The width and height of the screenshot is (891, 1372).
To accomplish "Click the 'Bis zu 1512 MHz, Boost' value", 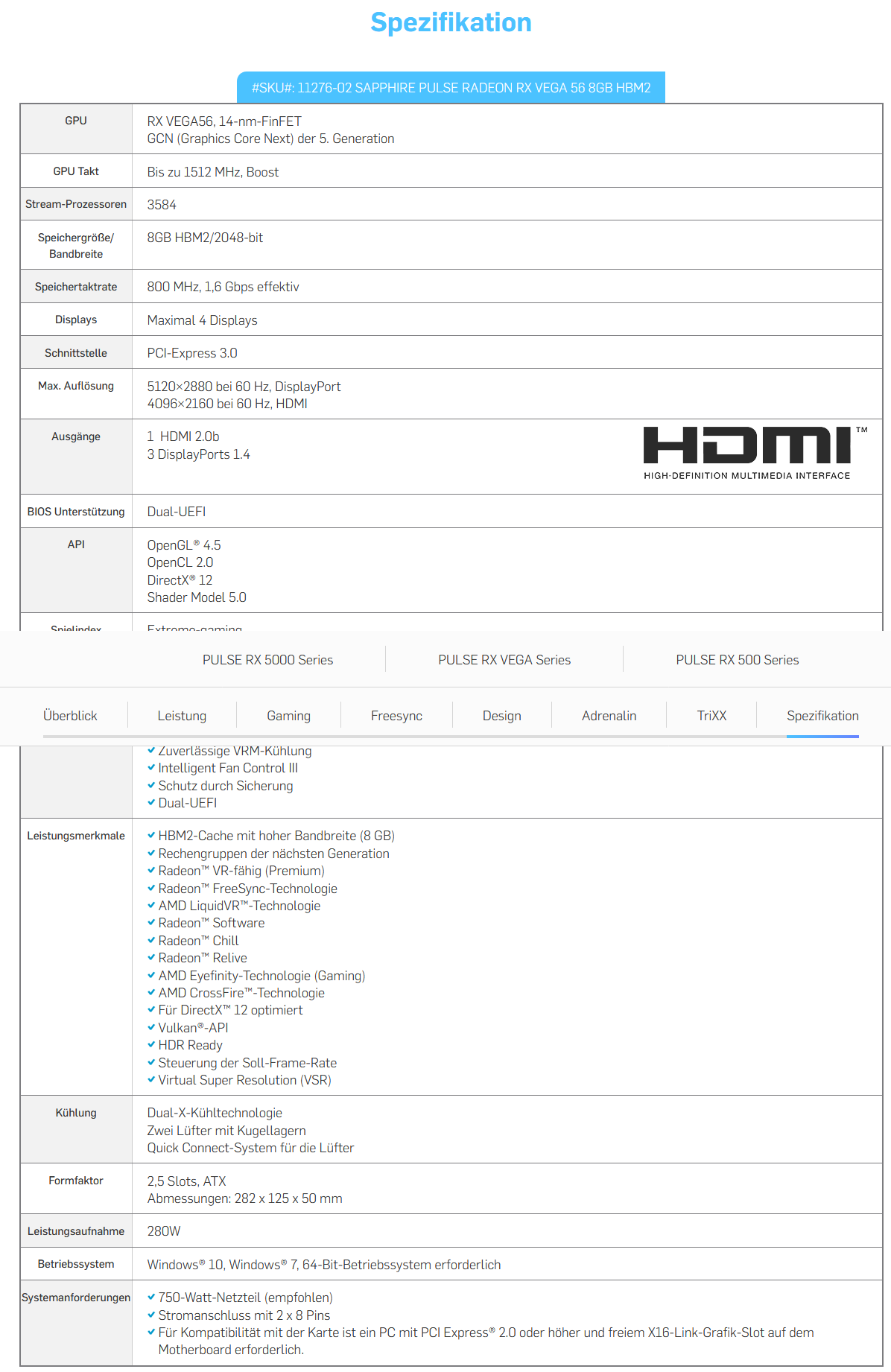I will click(213, 172).
